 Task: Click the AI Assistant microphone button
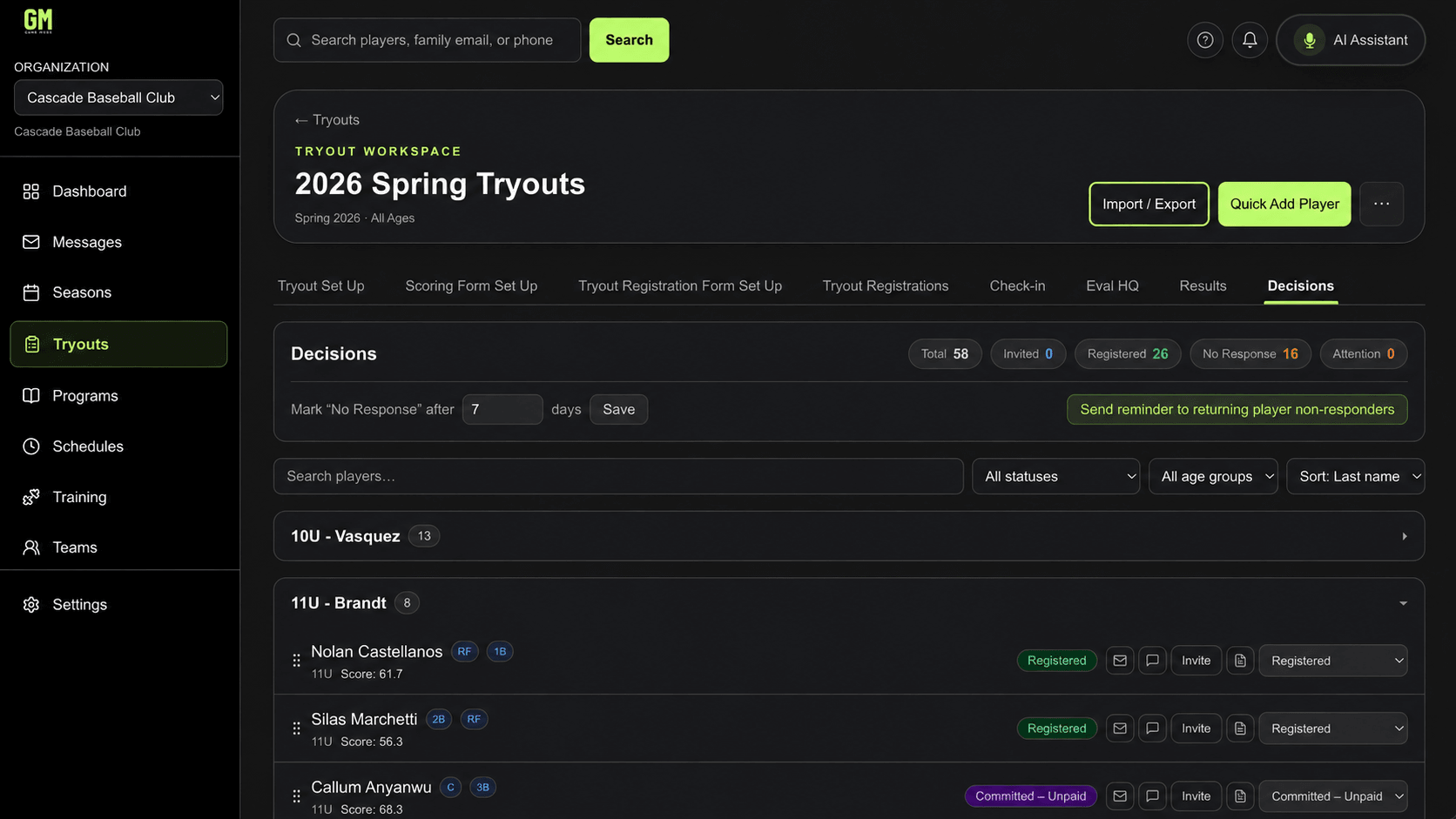(x=1351, y=40)
